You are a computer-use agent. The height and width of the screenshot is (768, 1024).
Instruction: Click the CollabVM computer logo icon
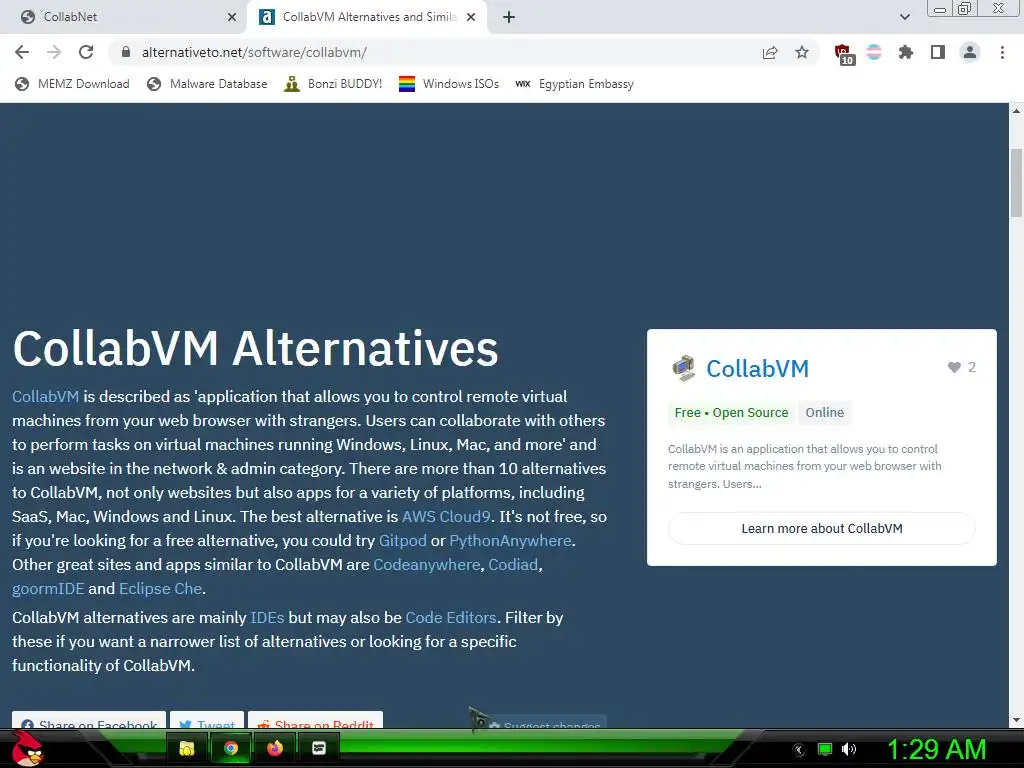683,368
